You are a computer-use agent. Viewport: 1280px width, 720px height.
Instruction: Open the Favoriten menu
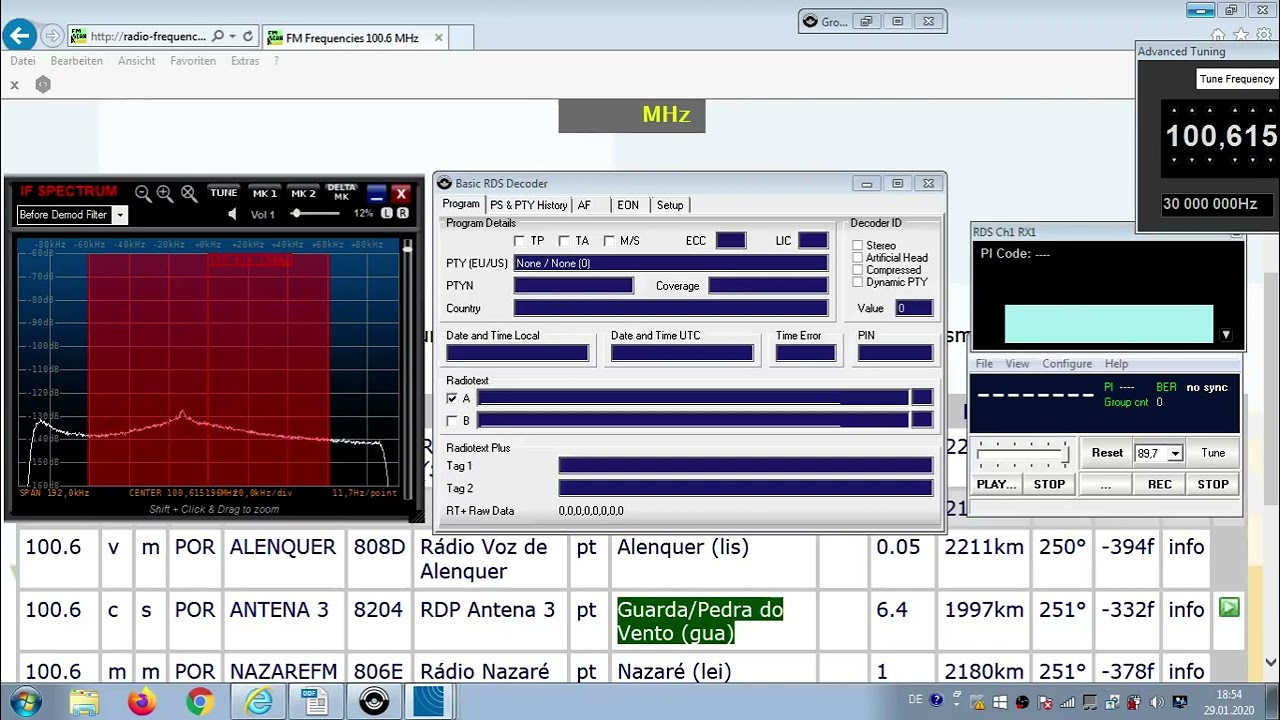click(193, 61)
